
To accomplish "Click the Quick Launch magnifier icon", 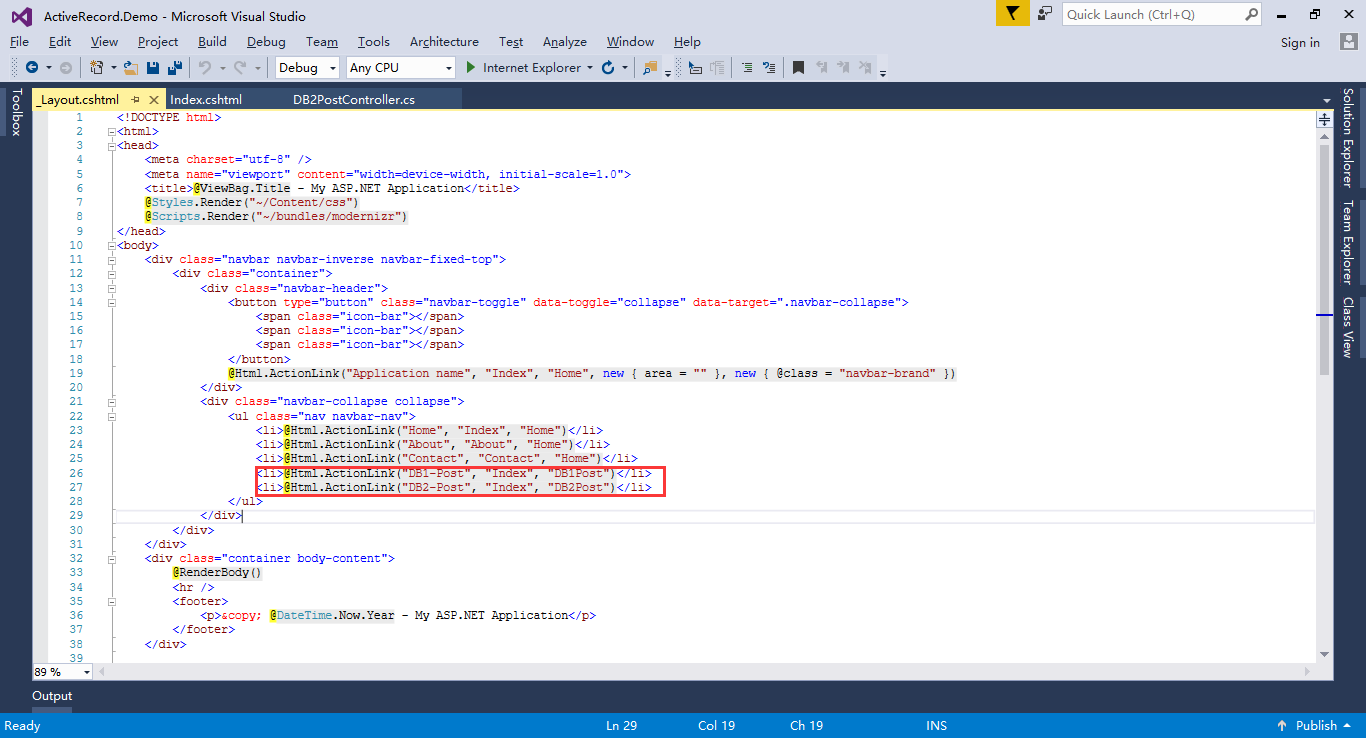I will pyautogui.click(x=1251, y=14).
